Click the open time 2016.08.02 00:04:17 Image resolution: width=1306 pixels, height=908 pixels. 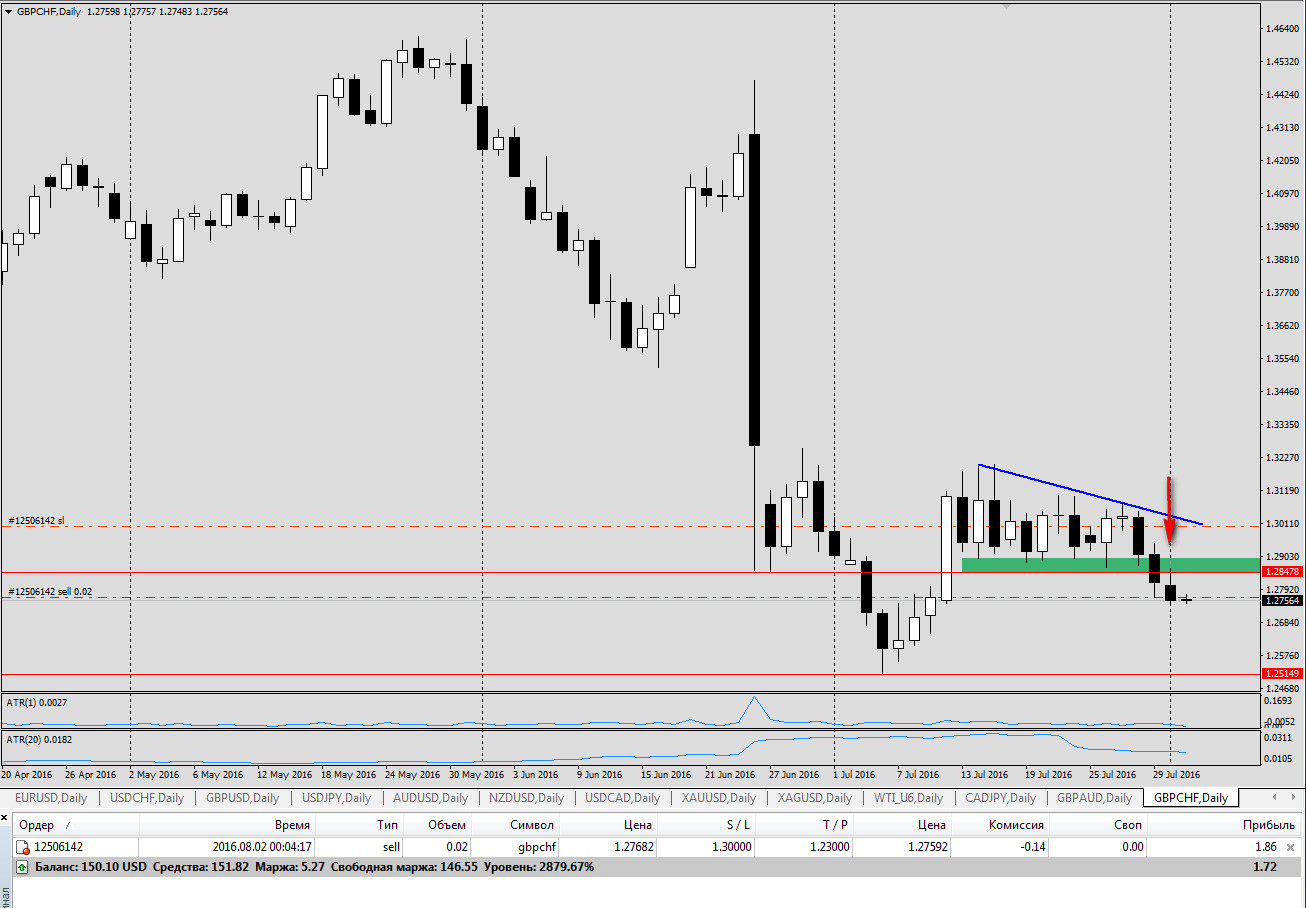[262, 847]
